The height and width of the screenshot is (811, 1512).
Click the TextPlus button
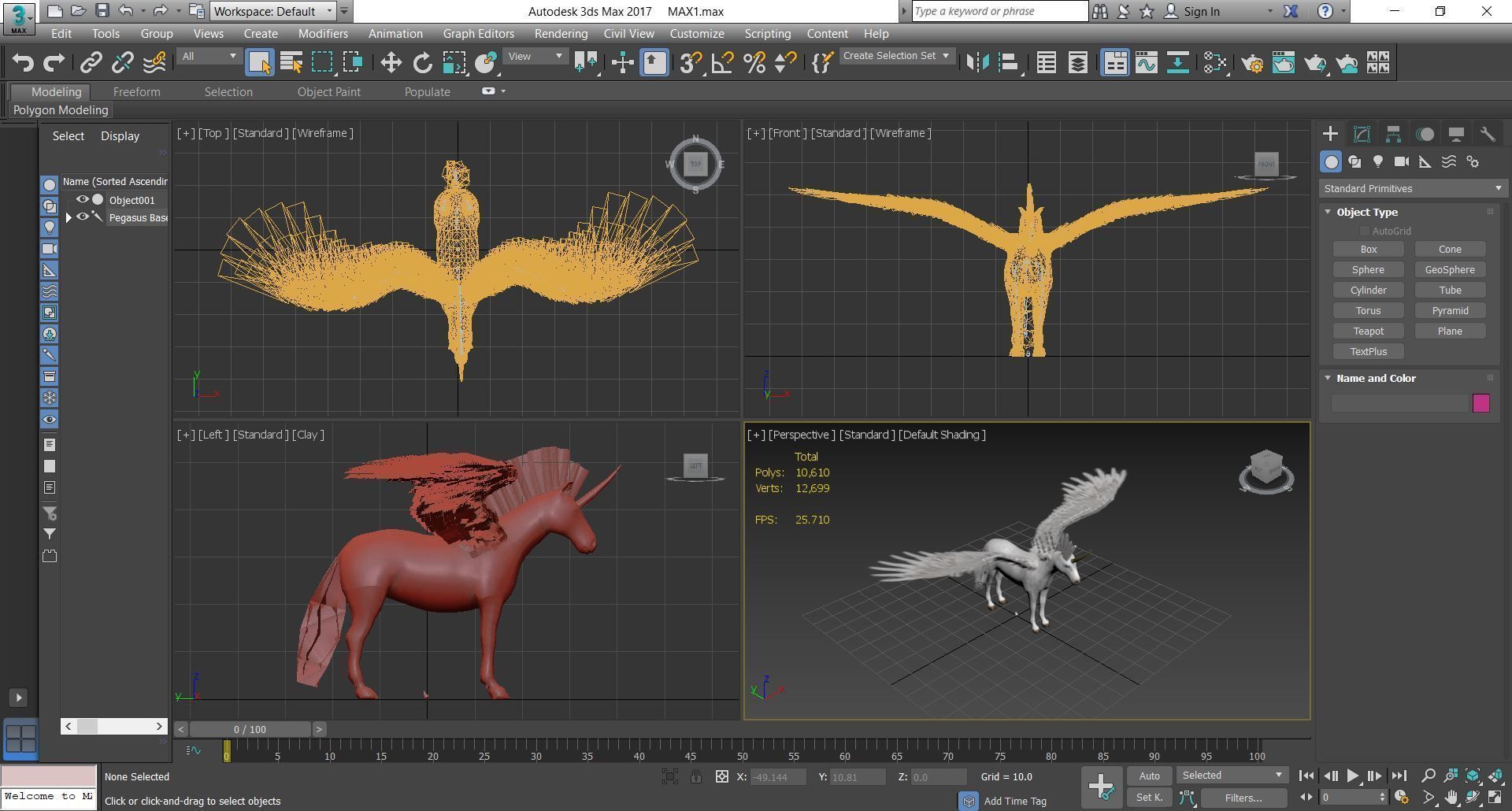point(1369,352)
